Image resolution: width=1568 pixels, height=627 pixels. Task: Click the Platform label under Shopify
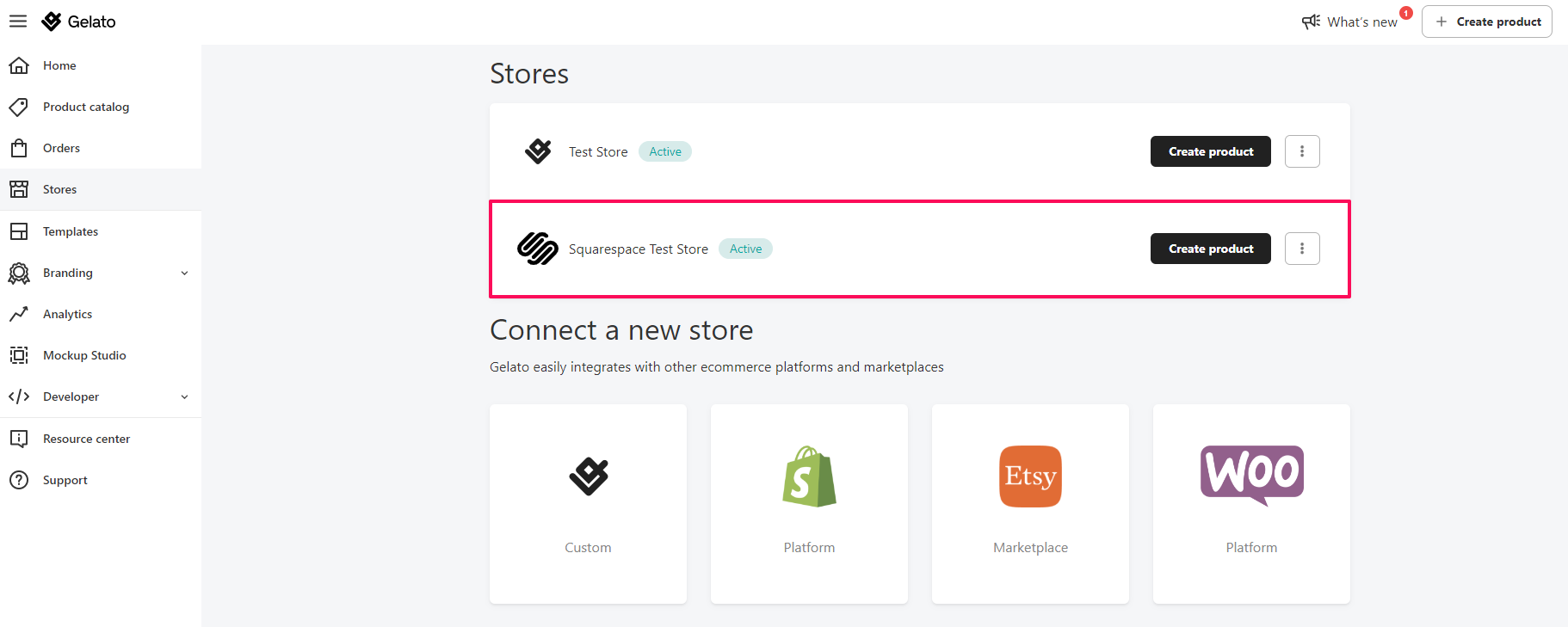tap(810, 547)
